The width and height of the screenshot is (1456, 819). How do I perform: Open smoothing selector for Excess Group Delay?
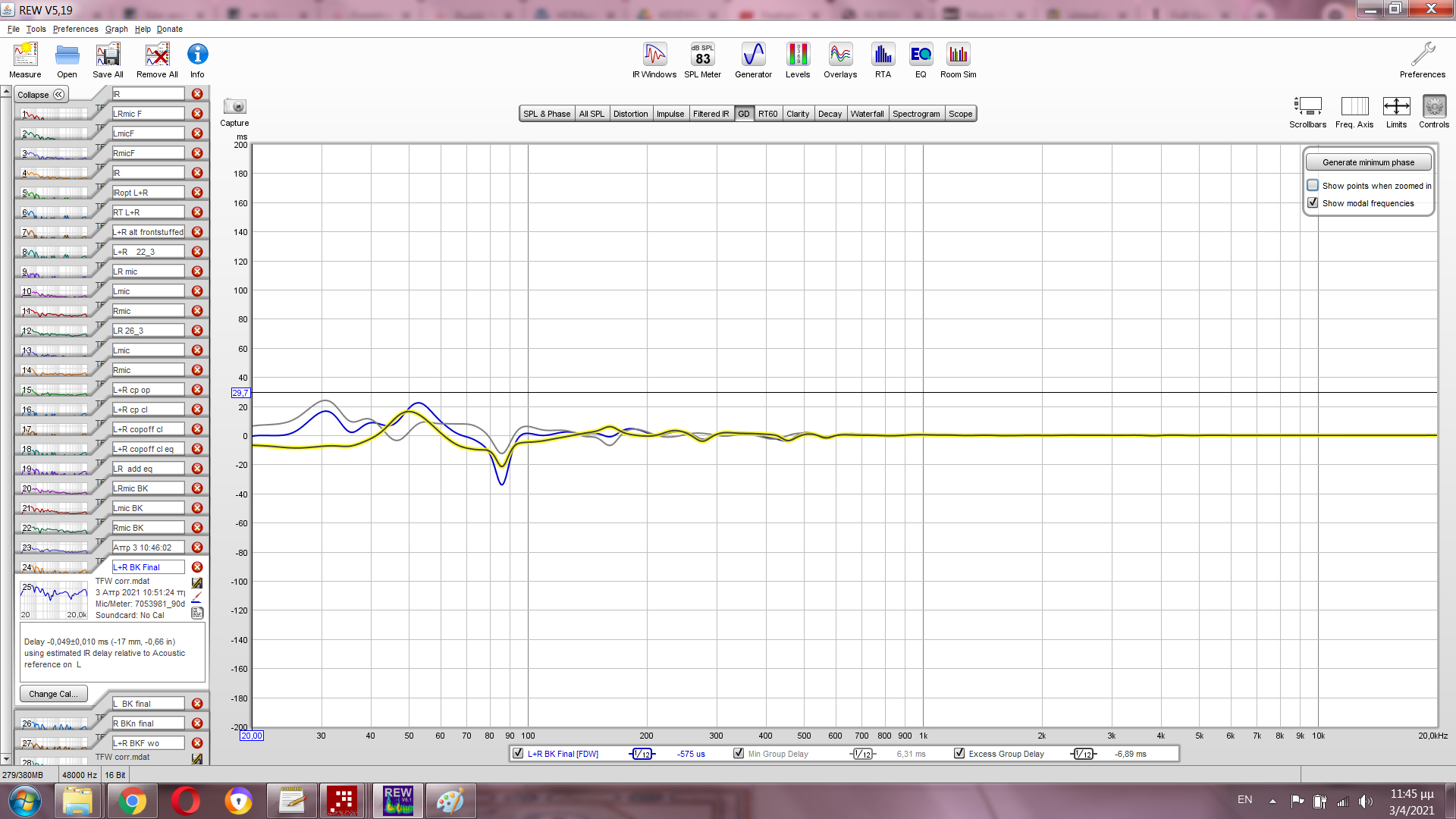point(1083,754)
